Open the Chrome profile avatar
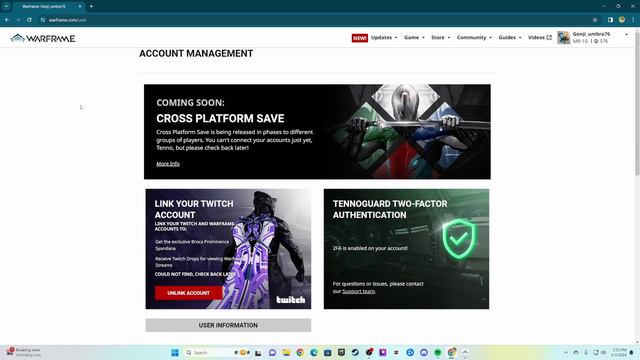 622,20
